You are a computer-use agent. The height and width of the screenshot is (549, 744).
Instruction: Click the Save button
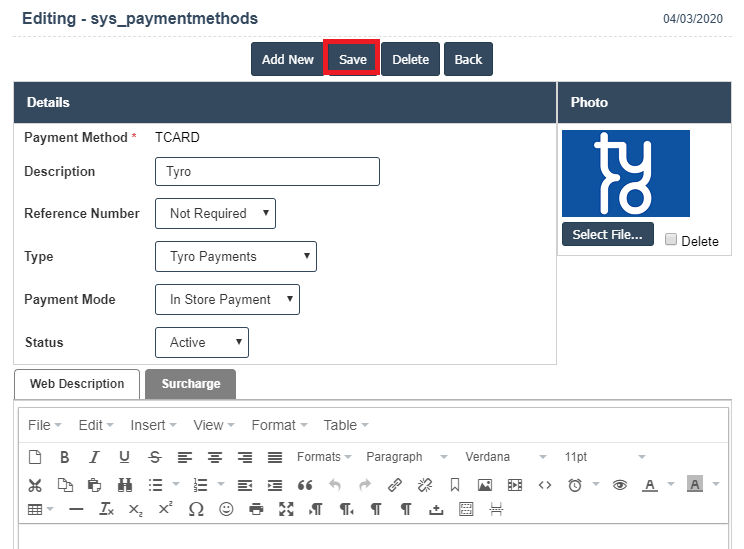point(352,59)
